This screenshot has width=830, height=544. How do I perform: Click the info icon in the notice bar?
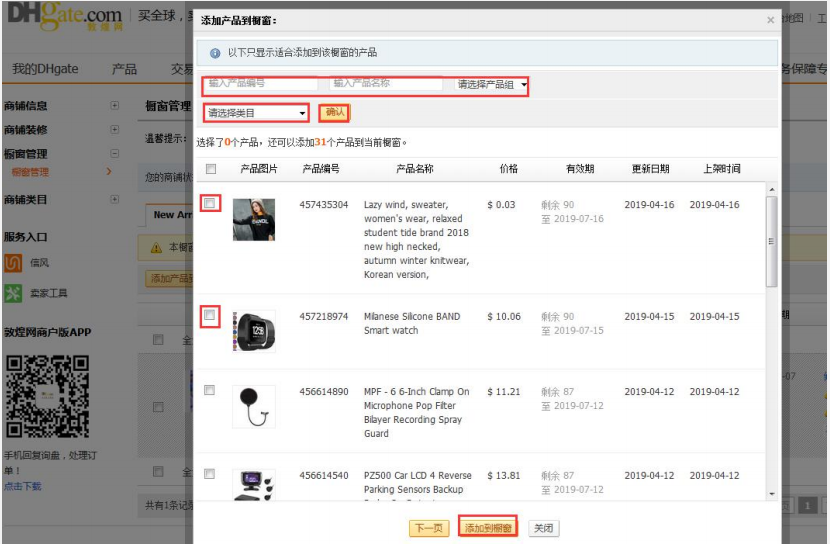click(x=215, y=53)
